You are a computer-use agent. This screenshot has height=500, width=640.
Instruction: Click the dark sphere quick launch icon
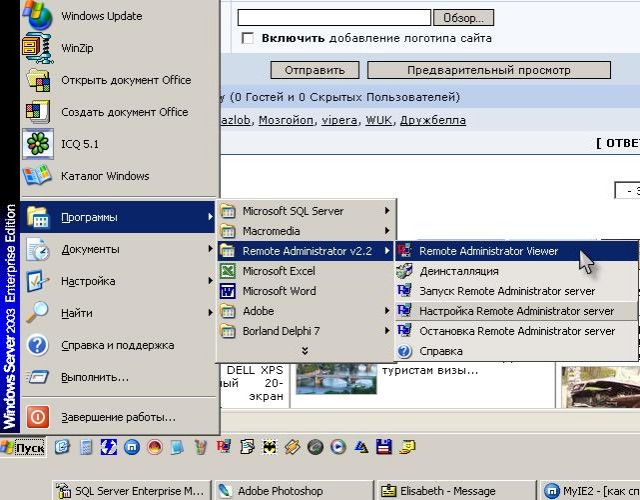tap(315, 447)
